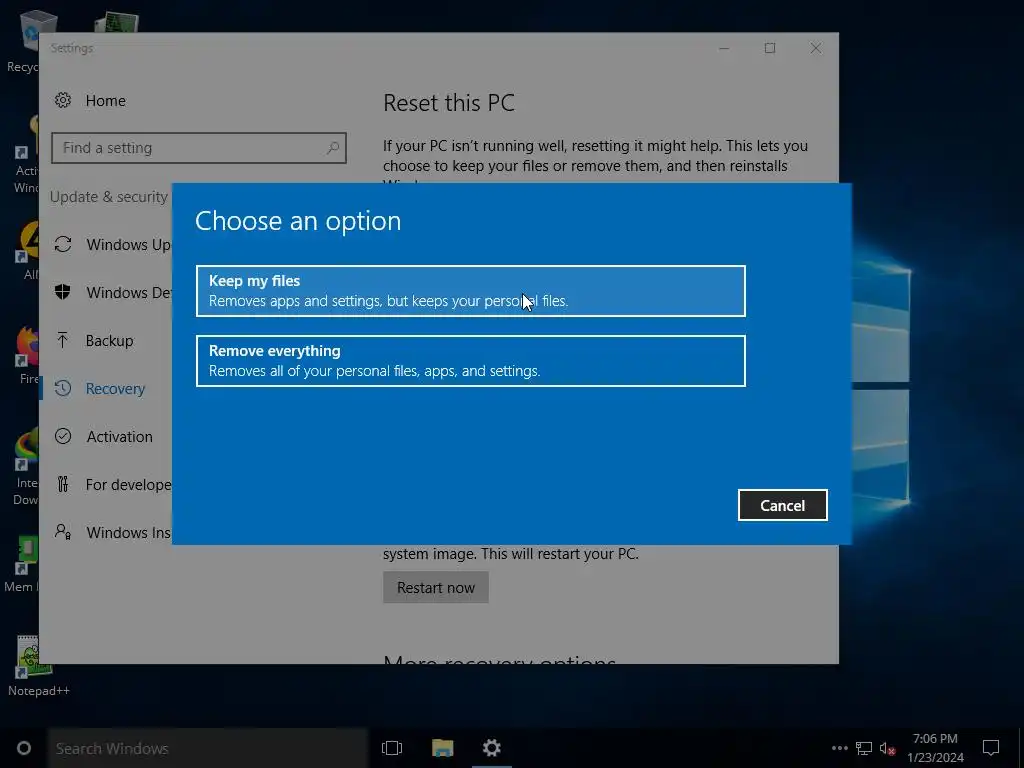This screenshot has height=768, width=1024.
Task: Click the Home gear icon in Settings
Action: pyautogui.click(x=63, y=100)
